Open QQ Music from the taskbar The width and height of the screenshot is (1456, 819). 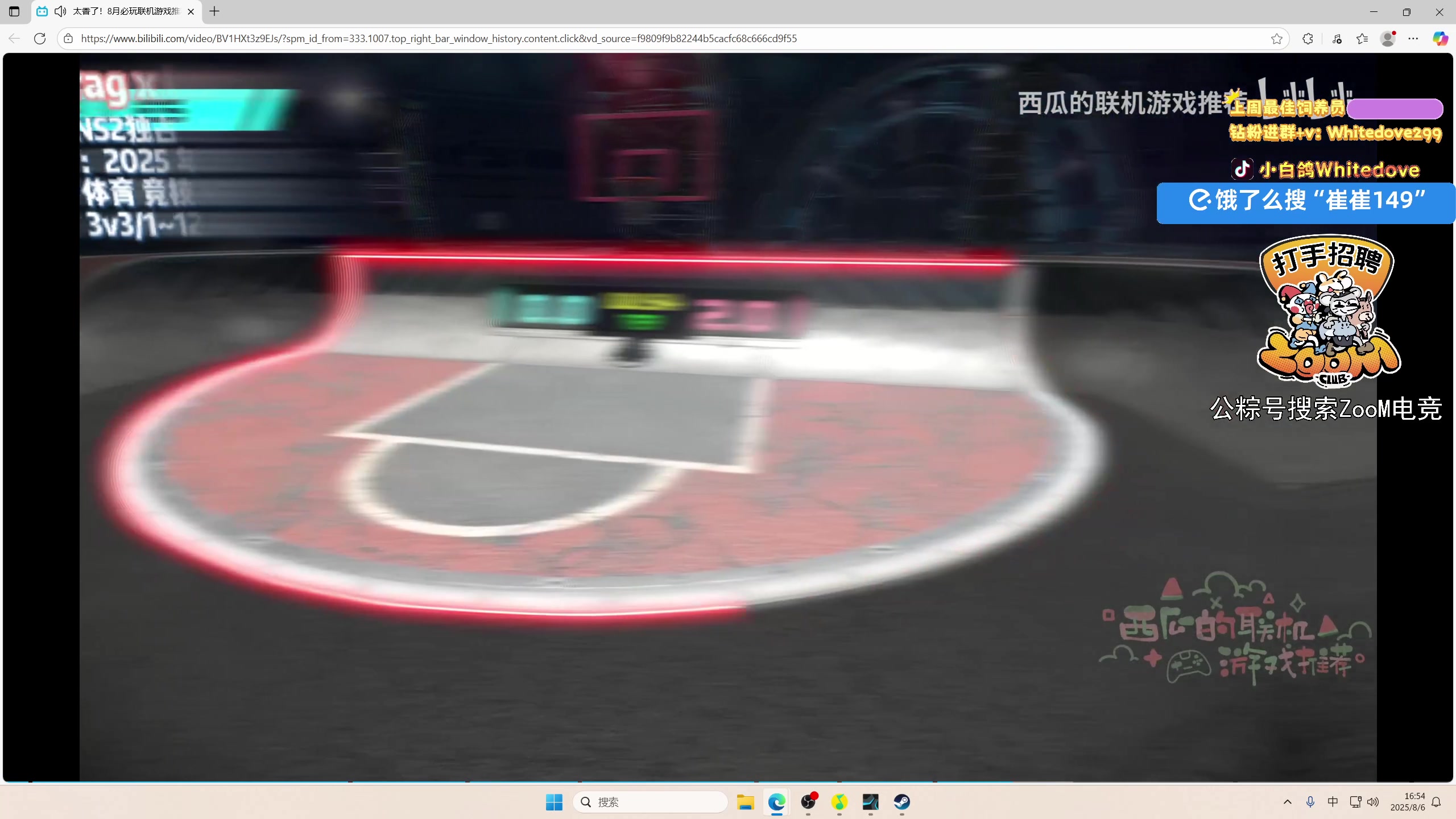click(839, 802)
